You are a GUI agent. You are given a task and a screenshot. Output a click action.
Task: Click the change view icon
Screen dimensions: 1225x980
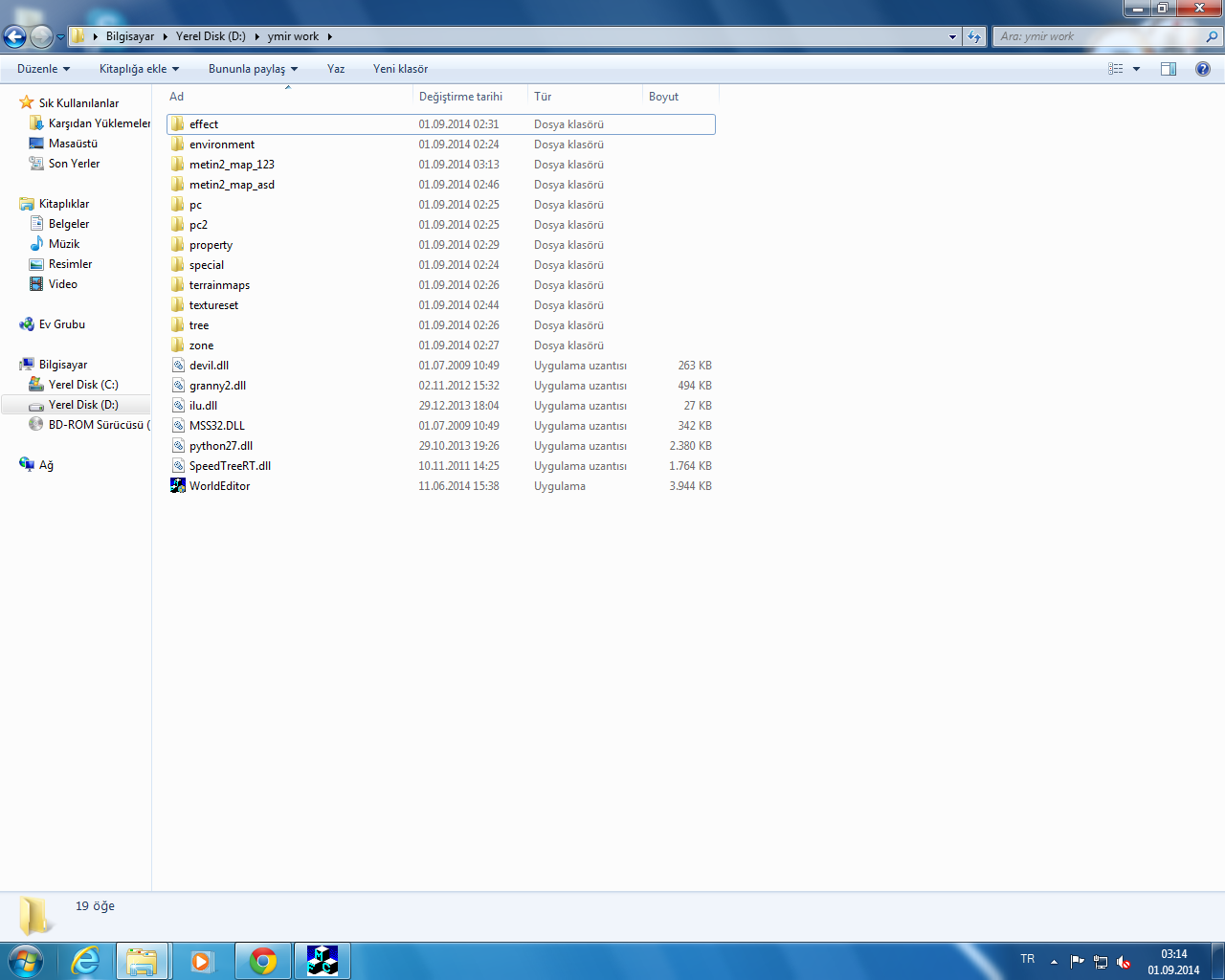tap(1116, 69)
